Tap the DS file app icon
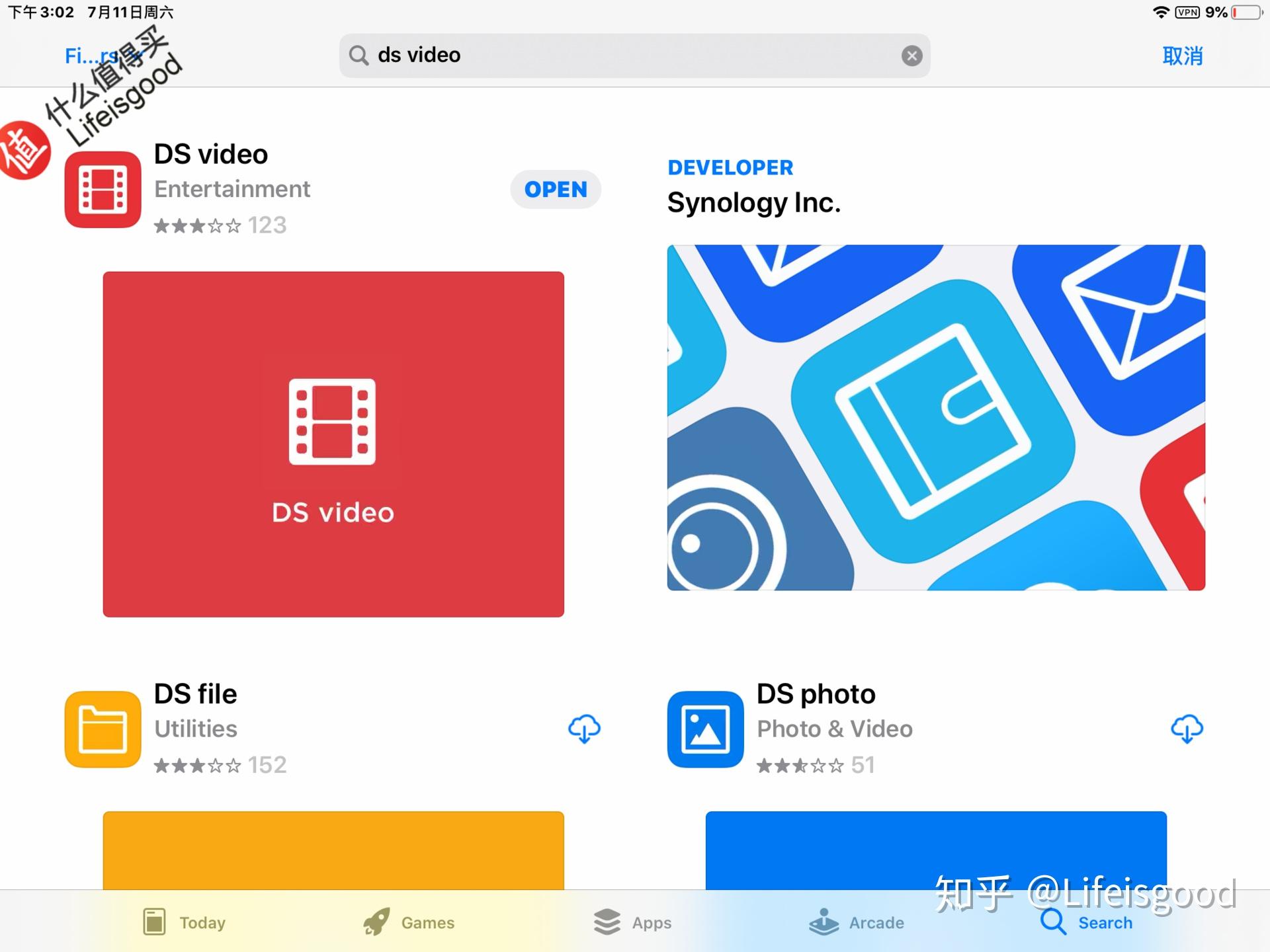The height and width of the screenshot is (952, 1270). click(x=103, y=729)
